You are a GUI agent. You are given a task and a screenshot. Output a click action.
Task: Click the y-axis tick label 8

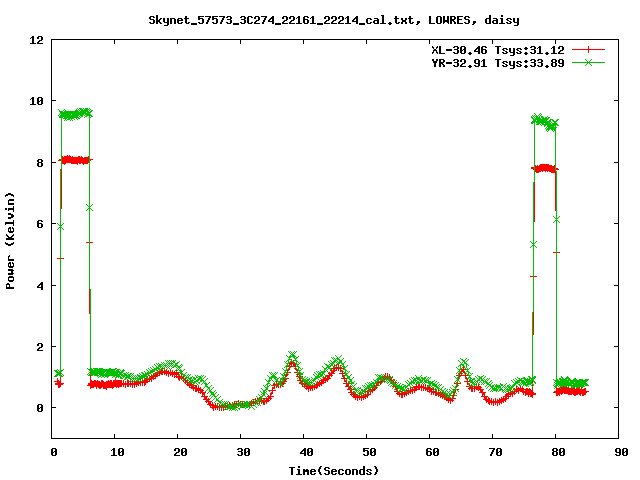40,163
